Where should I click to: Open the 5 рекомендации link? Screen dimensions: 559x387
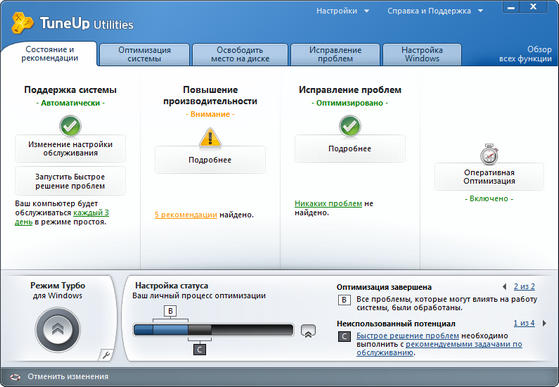[185, 215]
